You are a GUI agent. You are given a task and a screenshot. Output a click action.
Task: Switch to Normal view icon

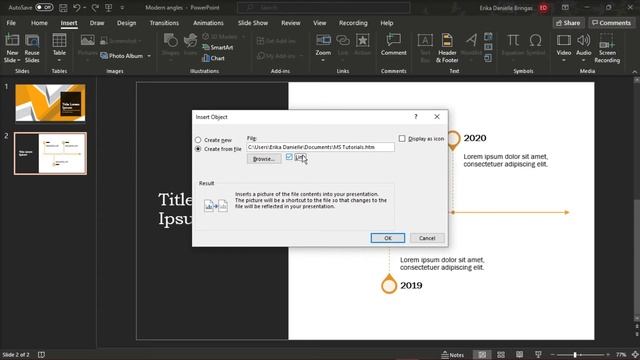482,355
